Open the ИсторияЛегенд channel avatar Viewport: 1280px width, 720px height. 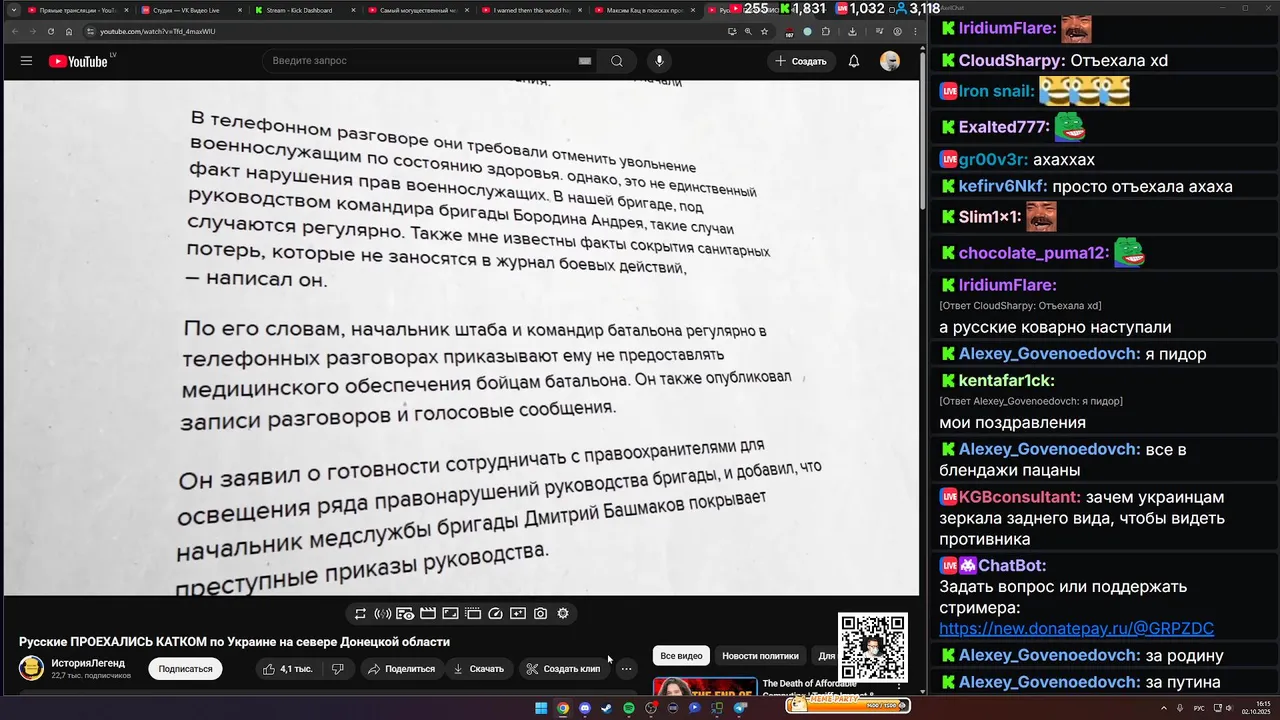(x=31, y=668)
